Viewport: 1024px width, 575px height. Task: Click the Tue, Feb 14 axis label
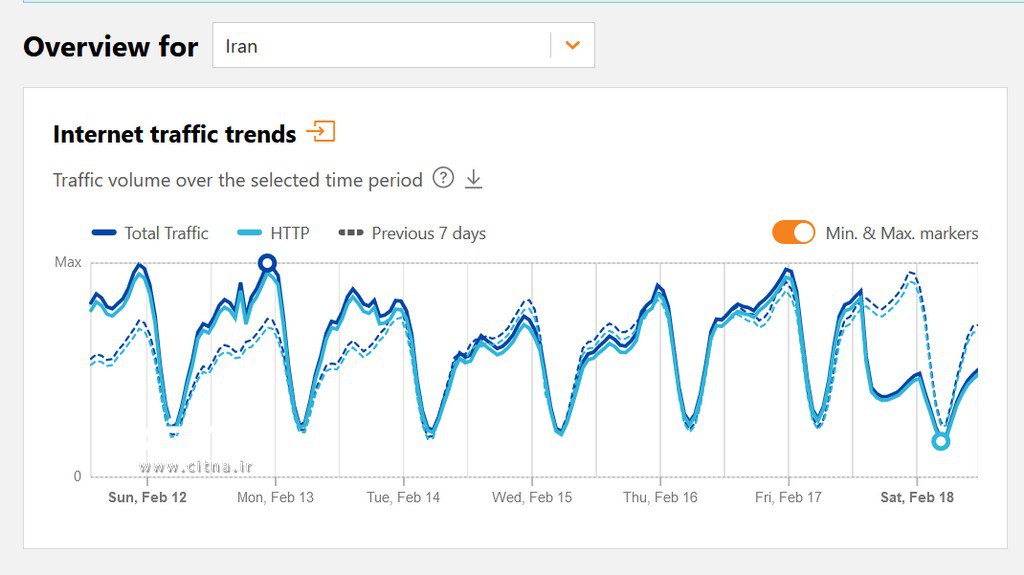tap(403, 497)
